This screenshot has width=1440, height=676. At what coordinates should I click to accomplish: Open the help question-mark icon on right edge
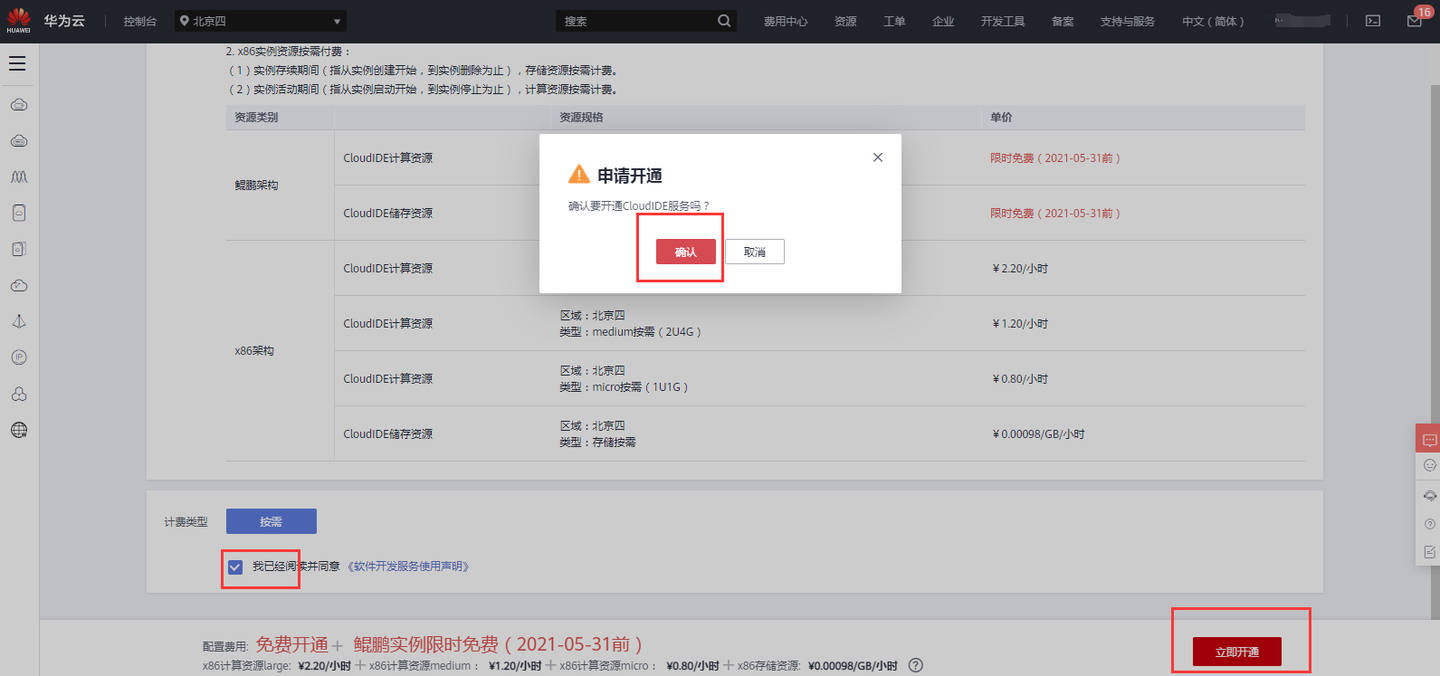(1428, 523)
